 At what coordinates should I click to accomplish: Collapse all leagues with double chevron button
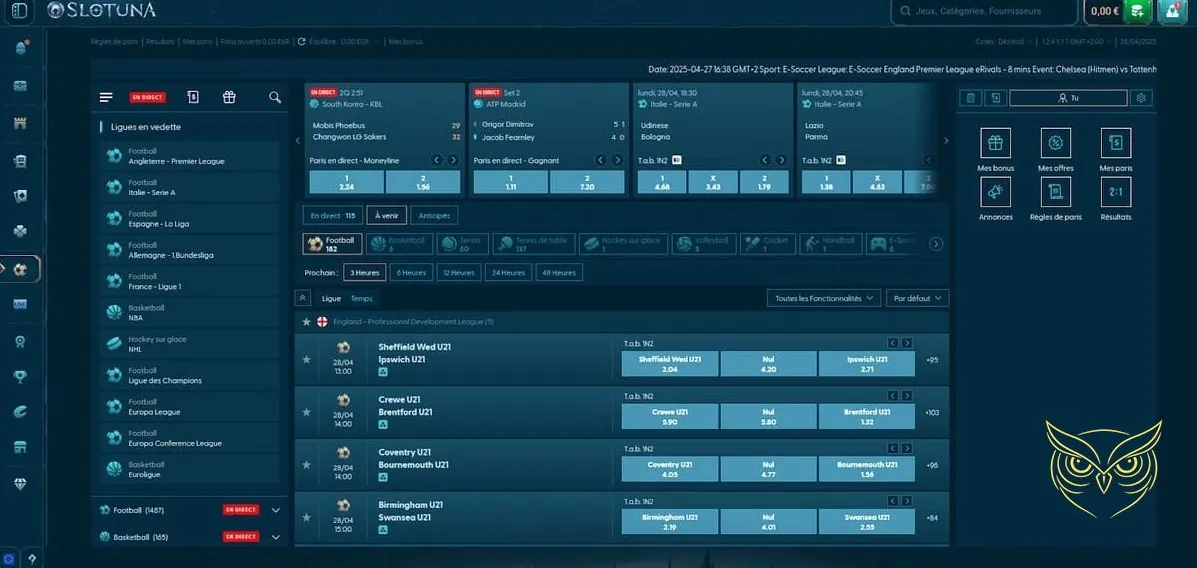tap(303, 299)
